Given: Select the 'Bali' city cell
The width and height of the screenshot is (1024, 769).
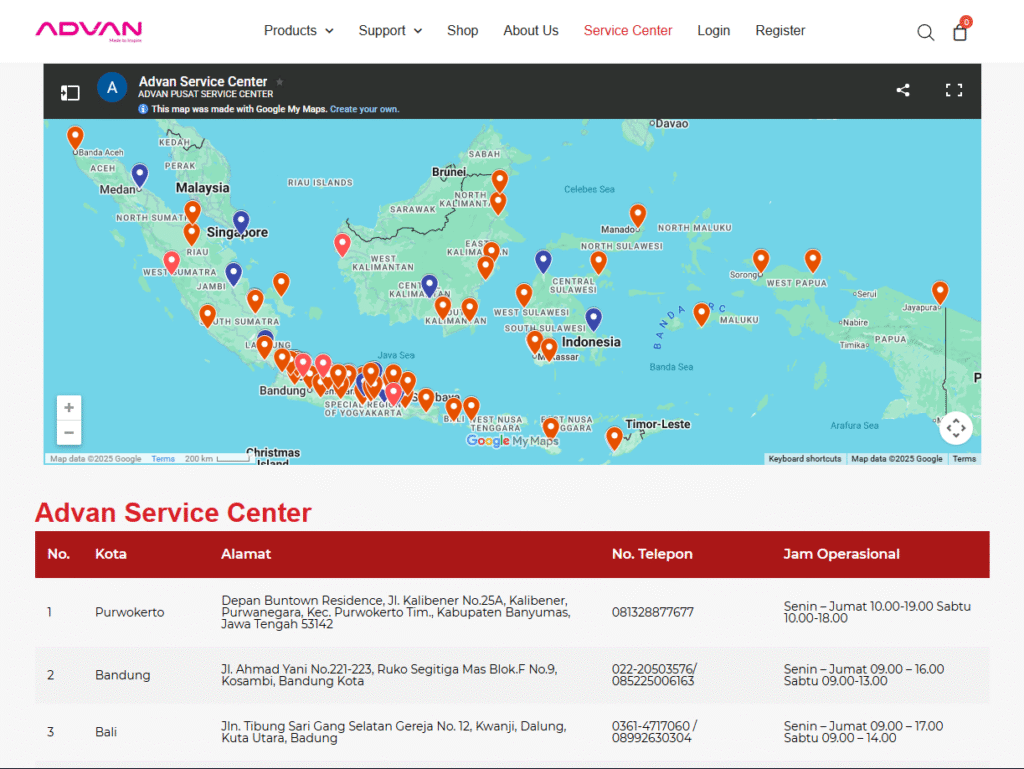Looking at the screenshot, I should click(106, 732).
